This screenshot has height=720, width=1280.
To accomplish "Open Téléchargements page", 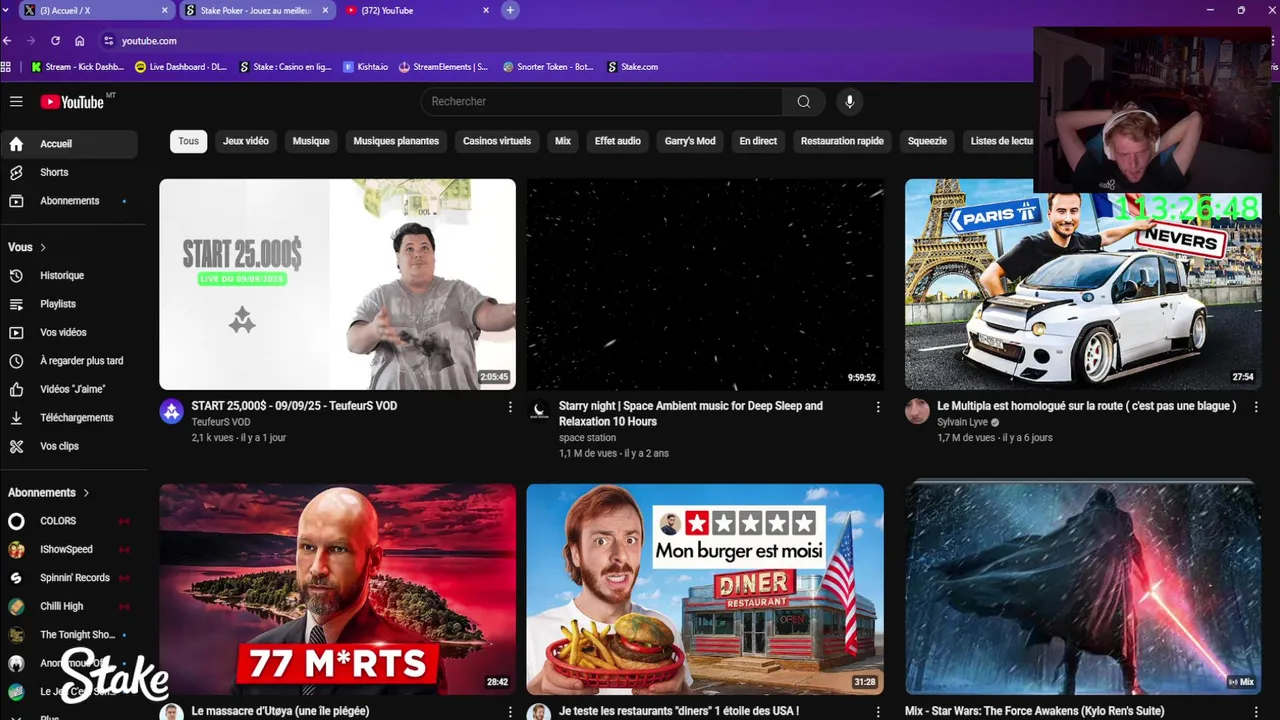I will (69, 418).
